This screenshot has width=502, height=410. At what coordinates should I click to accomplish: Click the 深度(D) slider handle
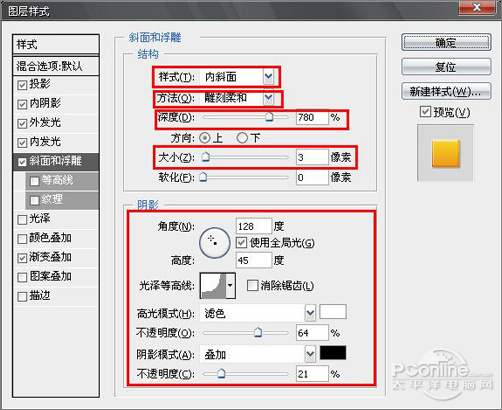pos(269,116)
